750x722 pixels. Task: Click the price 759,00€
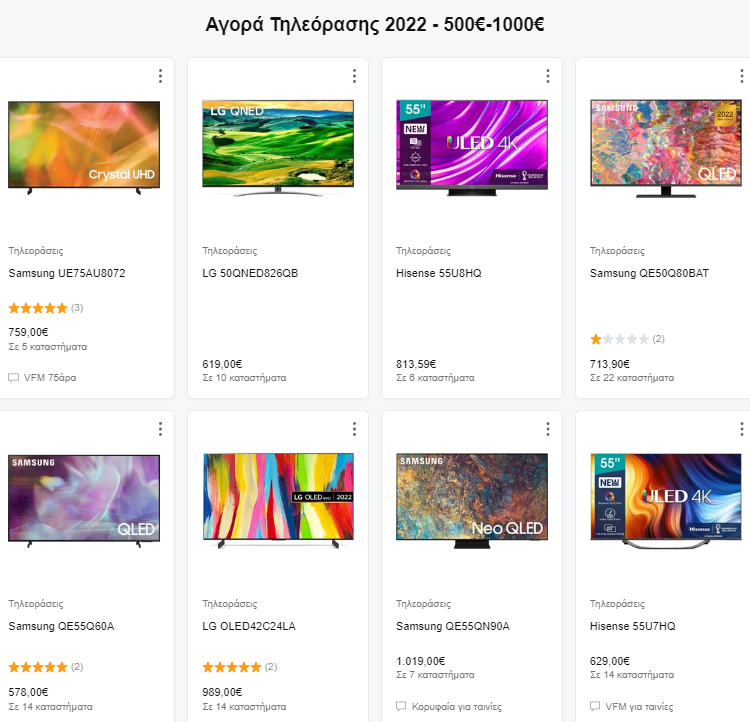[28, 332]
